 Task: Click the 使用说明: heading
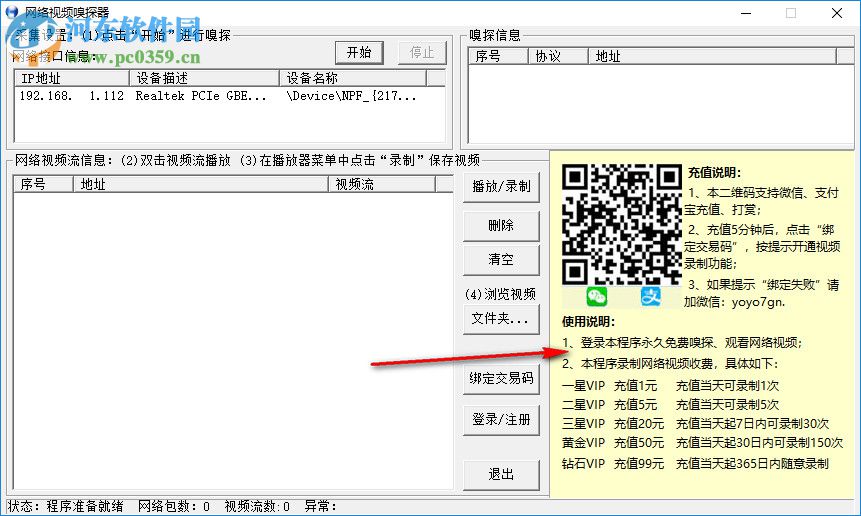pos(588,322)
